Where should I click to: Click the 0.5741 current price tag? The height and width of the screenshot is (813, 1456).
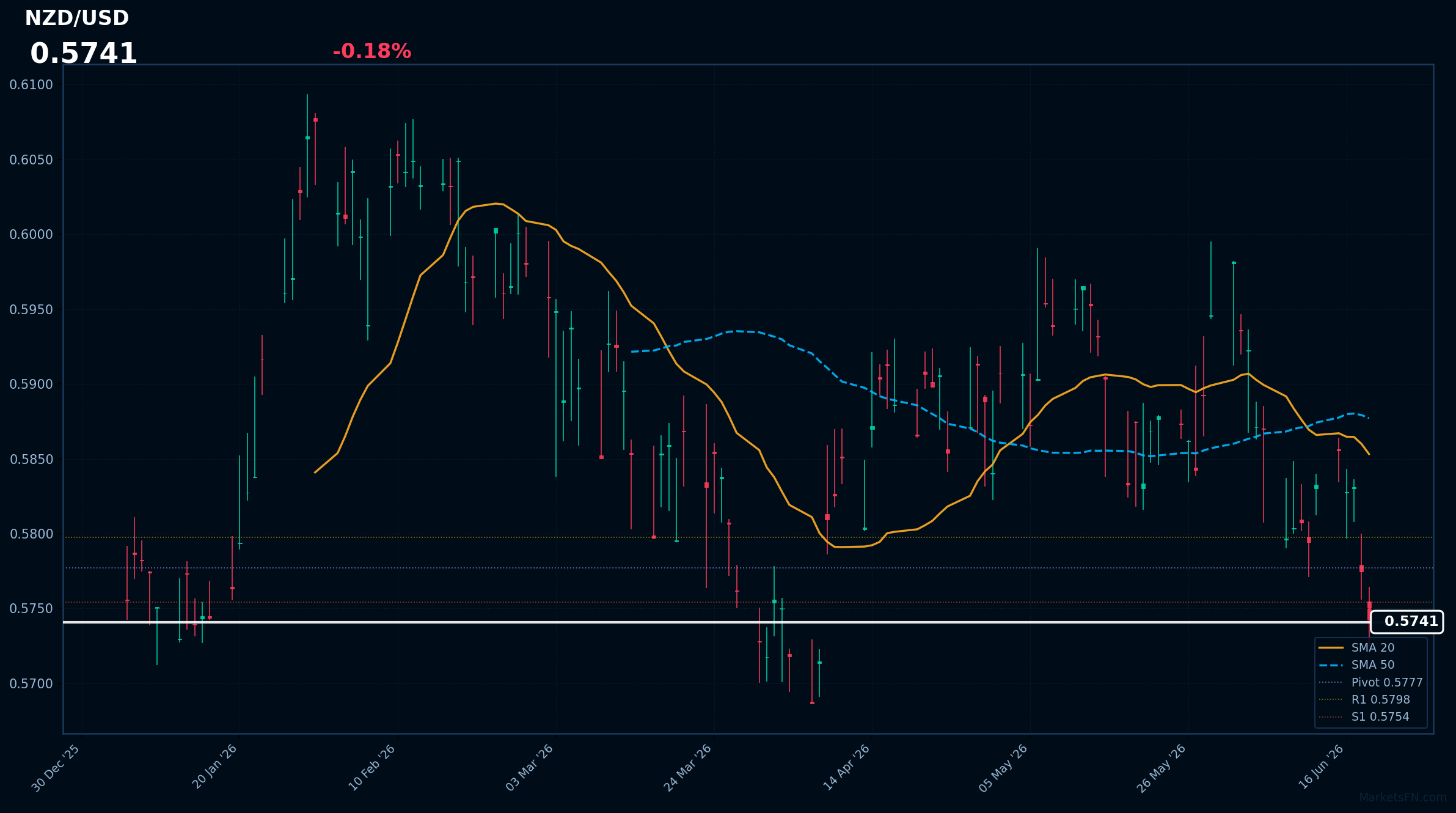[1407, 622]
